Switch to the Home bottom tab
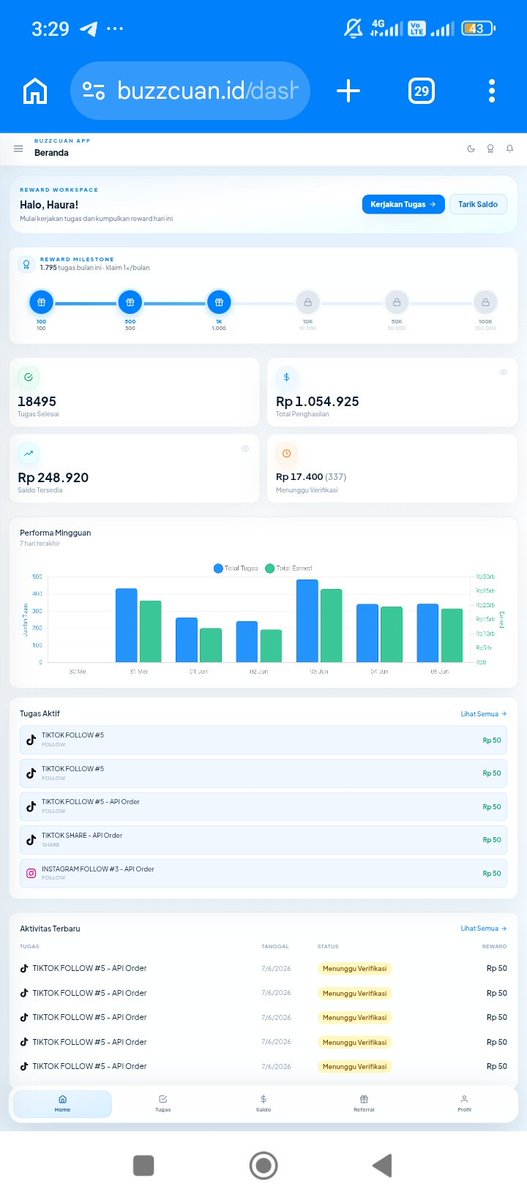Viewport: 527px width, 1200px height. (x=63, y=1104)
